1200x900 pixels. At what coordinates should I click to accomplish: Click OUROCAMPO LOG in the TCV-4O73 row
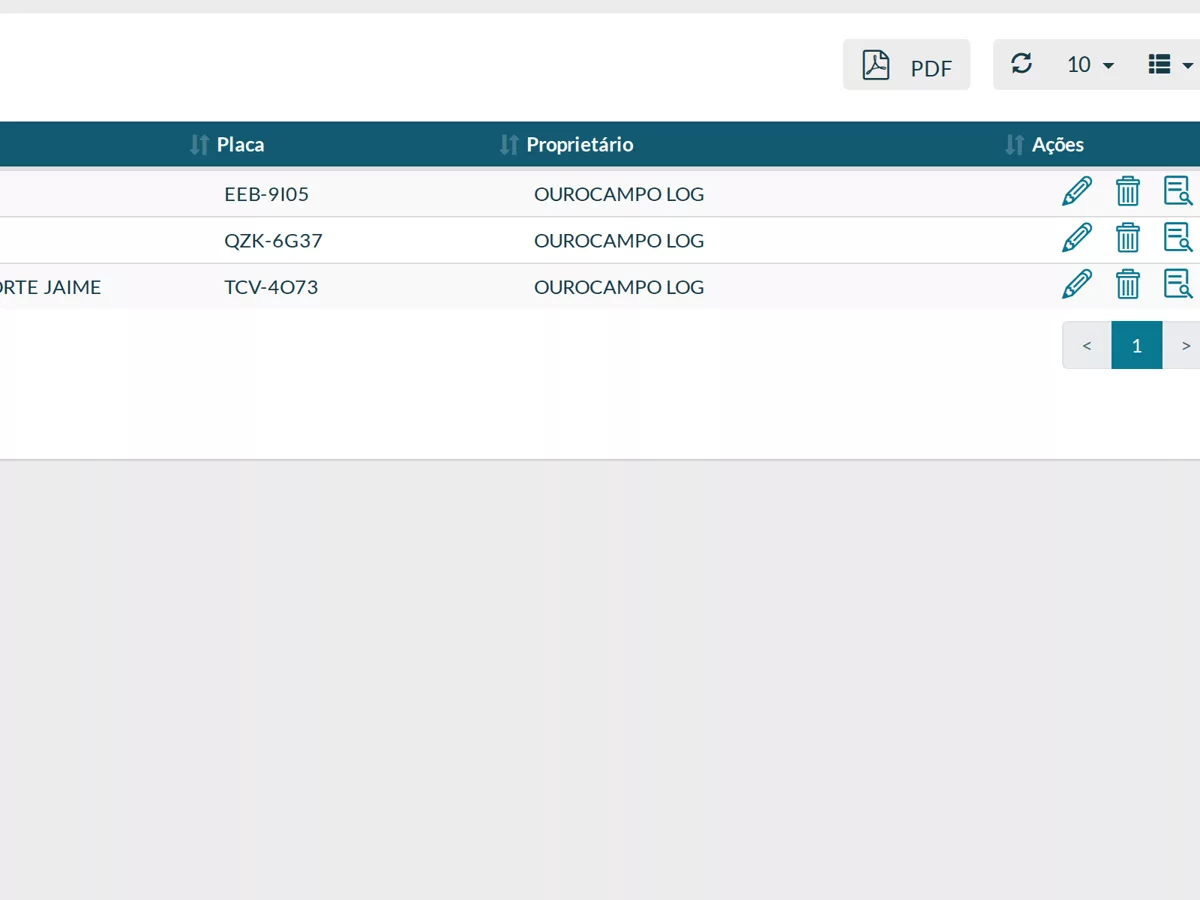[619, 287]
